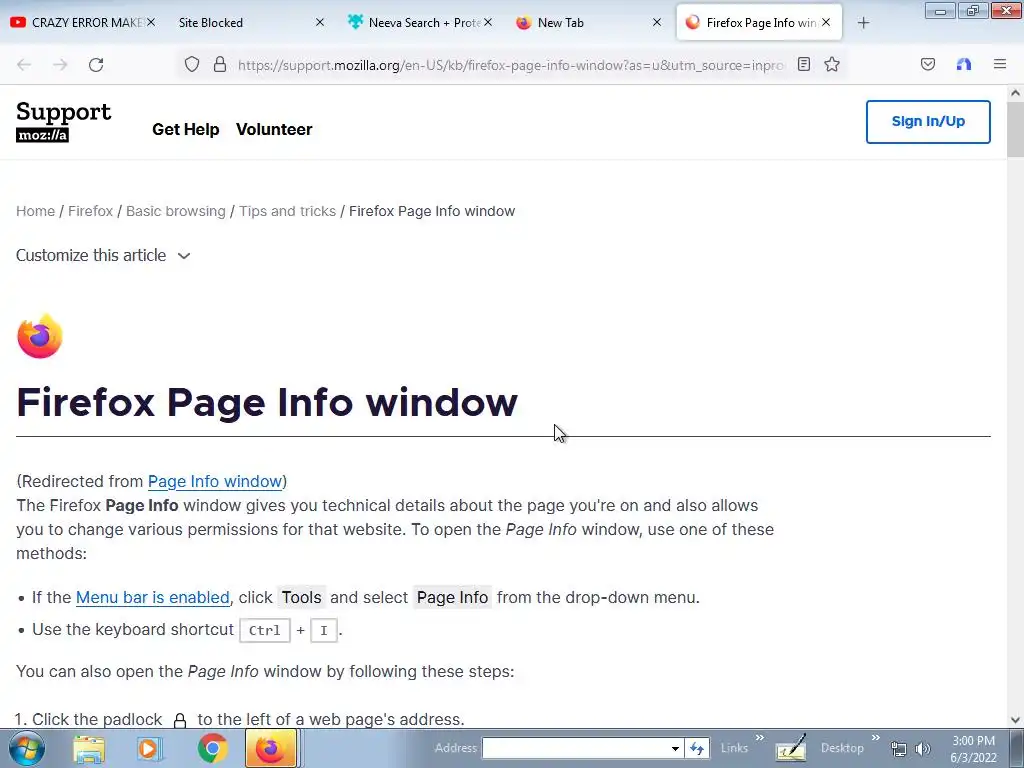The width and height of the screenshot is (1024, 768).
Task: Open Firefox hamburger application menu
Action: 1000,64
